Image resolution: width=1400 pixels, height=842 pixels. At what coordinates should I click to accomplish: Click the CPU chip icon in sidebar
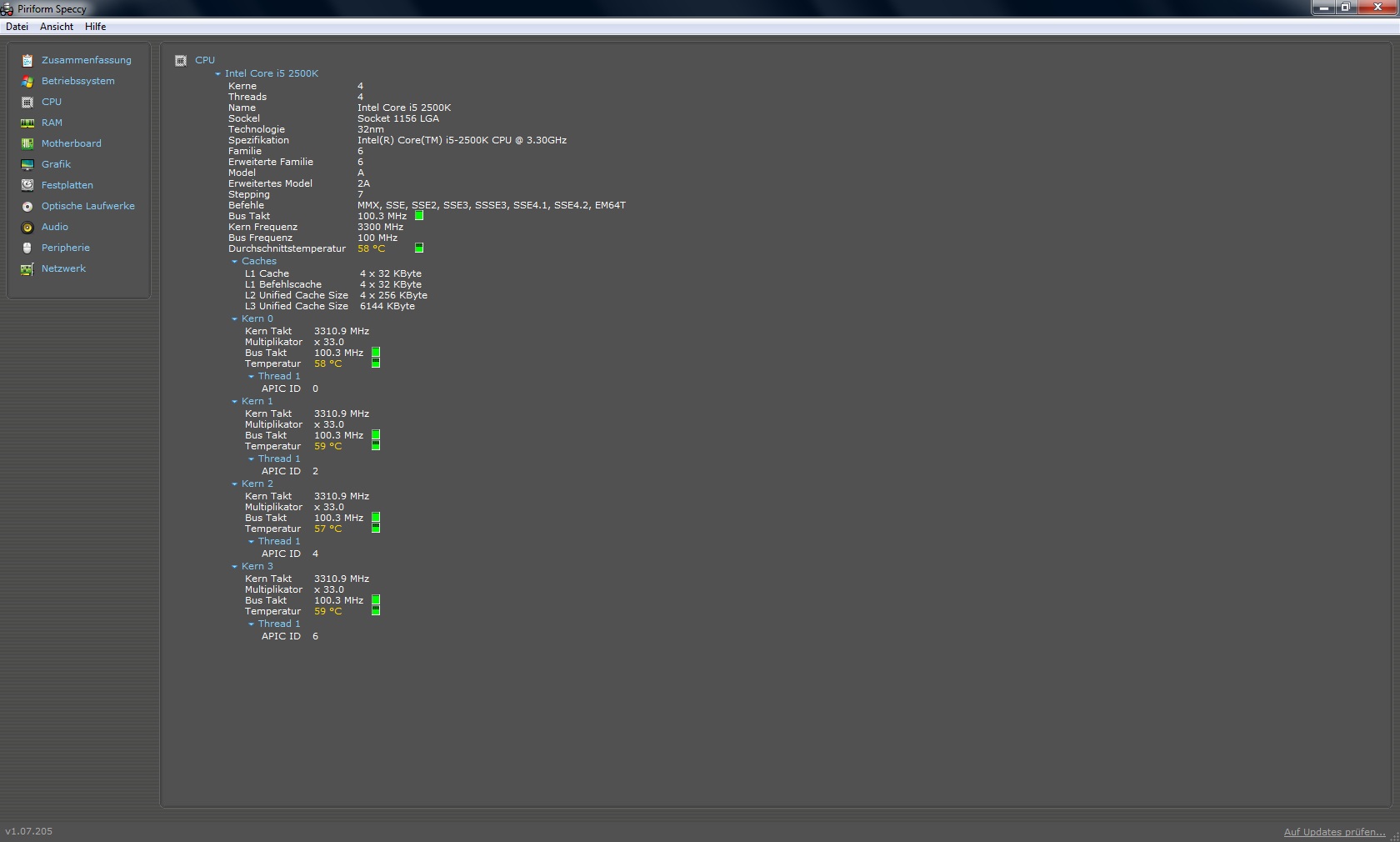click(27, 102)
